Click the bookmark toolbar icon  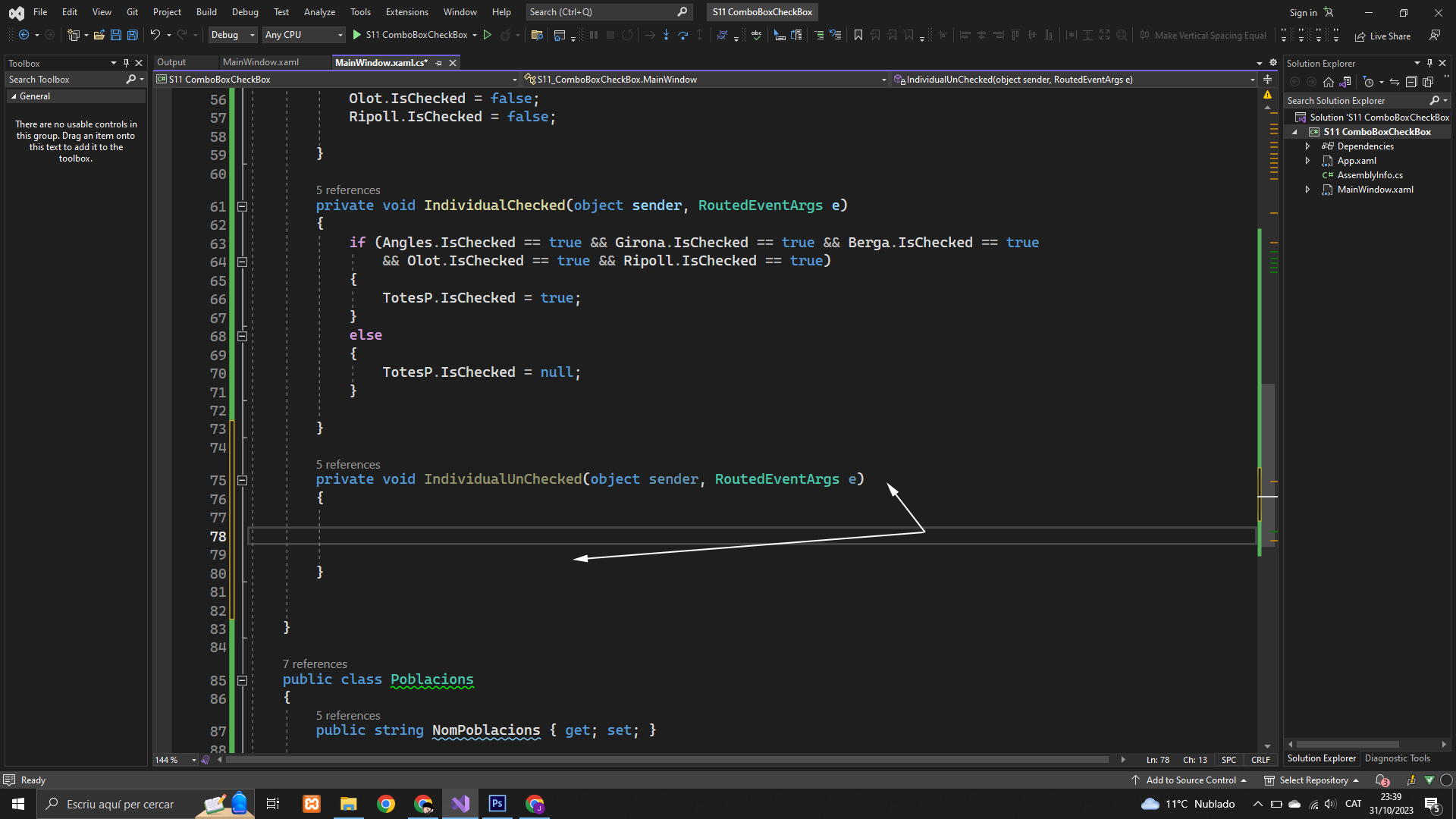click(858, 35)
